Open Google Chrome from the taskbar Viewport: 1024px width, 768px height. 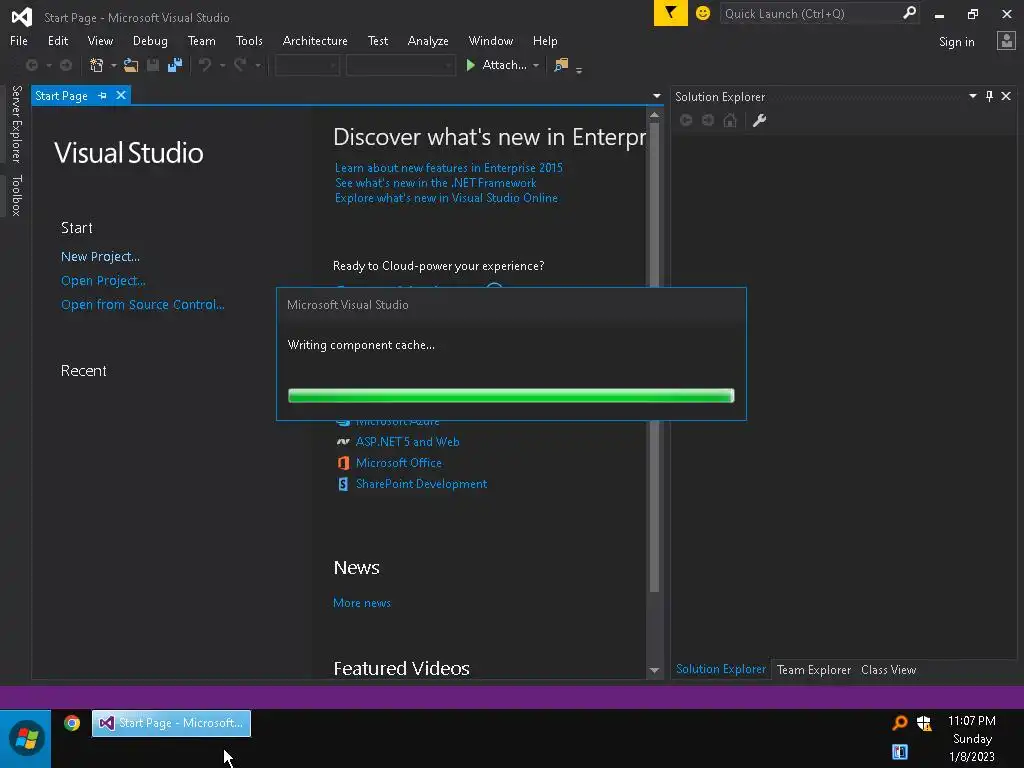click(x=72, y=723)
